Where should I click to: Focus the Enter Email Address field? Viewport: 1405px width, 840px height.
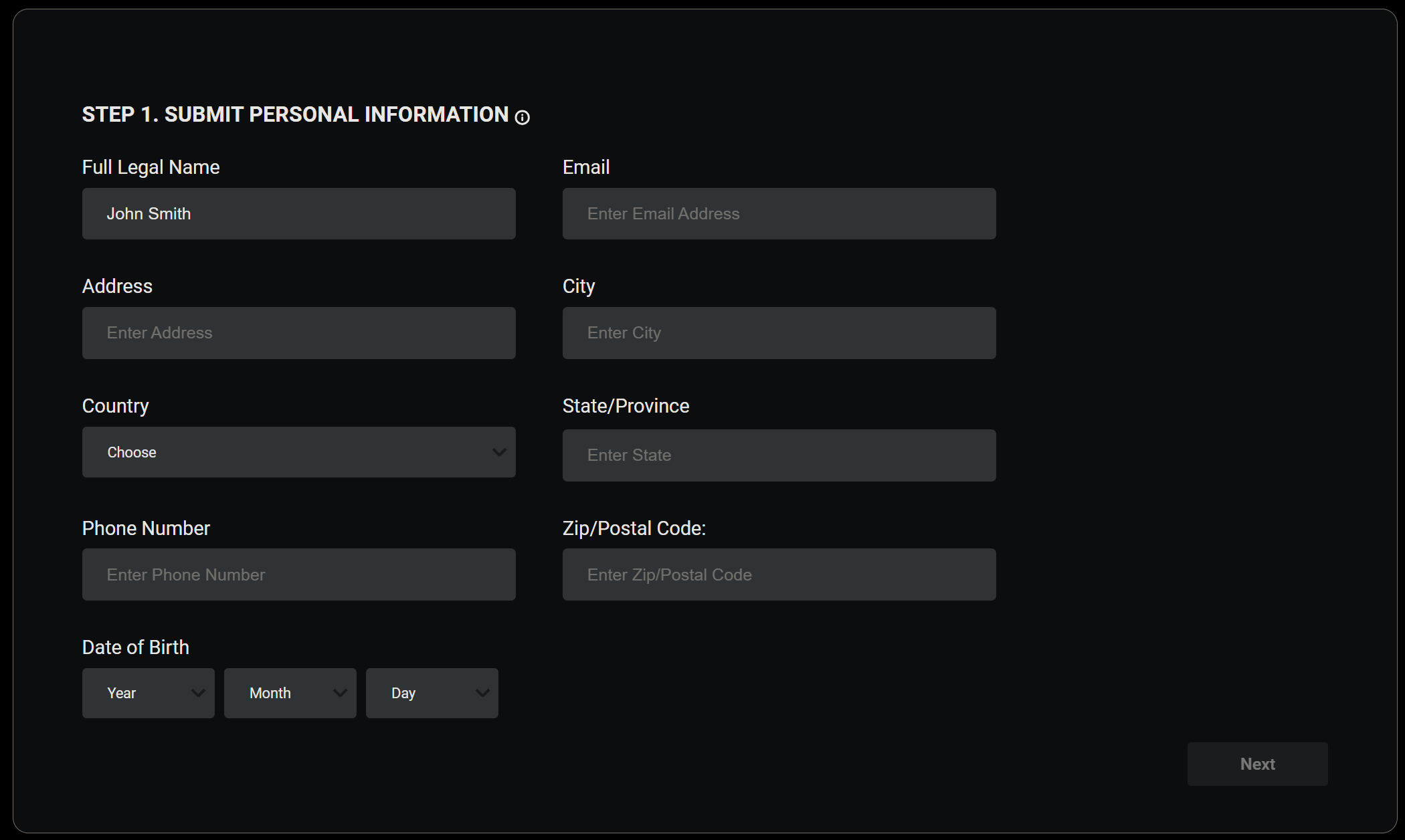click(779, 214)
